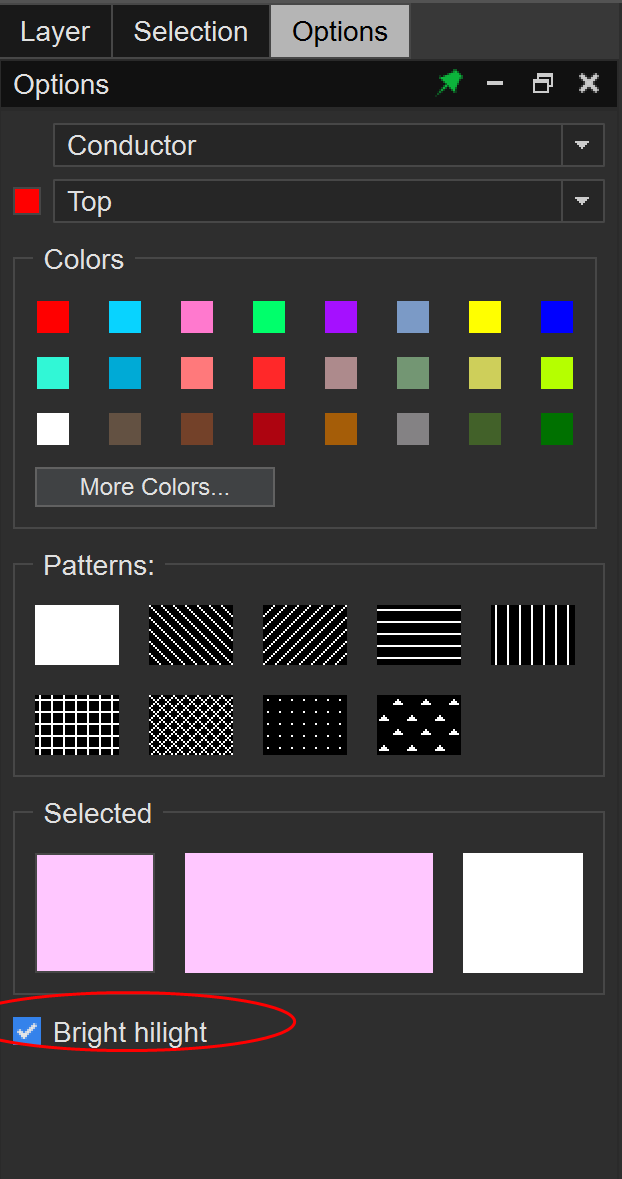Select the triangle marks pattern
This screenshot has height=1179, width=622.
[x=419, y=725]
